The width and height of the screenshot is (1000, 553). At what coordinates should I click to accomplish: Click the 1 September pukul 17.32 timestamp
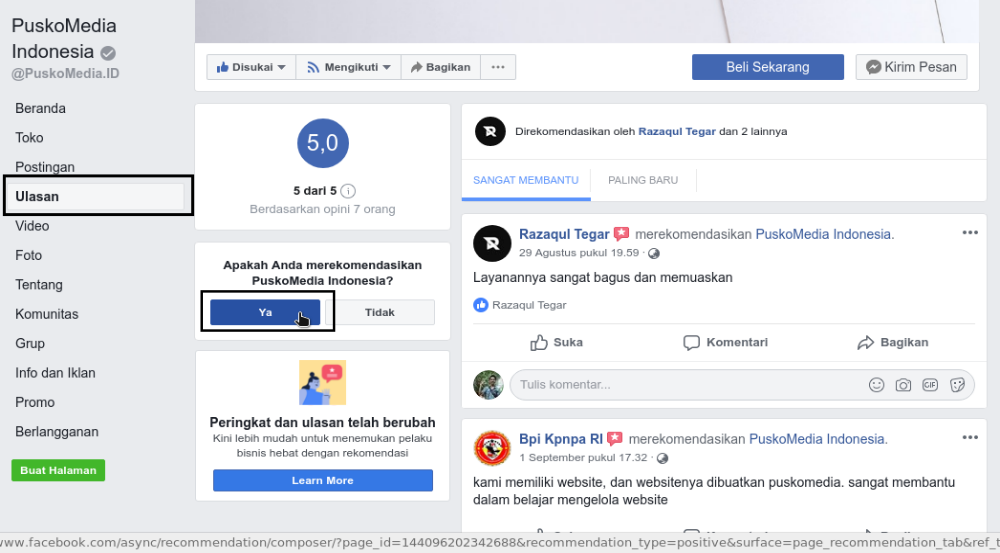586,457
